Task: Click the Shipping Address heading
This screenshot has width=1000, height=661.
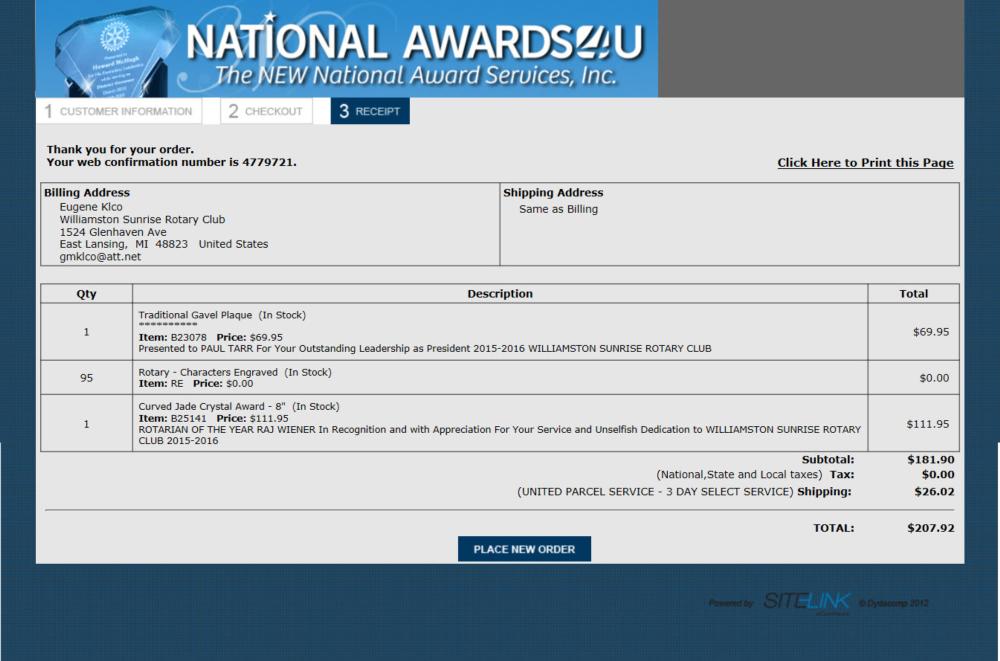Action: click(553, 193)
